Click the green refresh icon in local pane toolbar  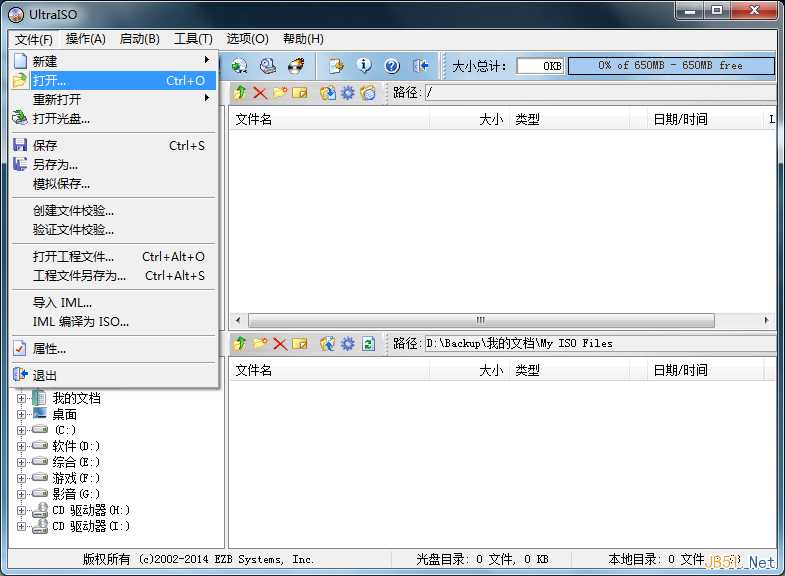(368, 343)
